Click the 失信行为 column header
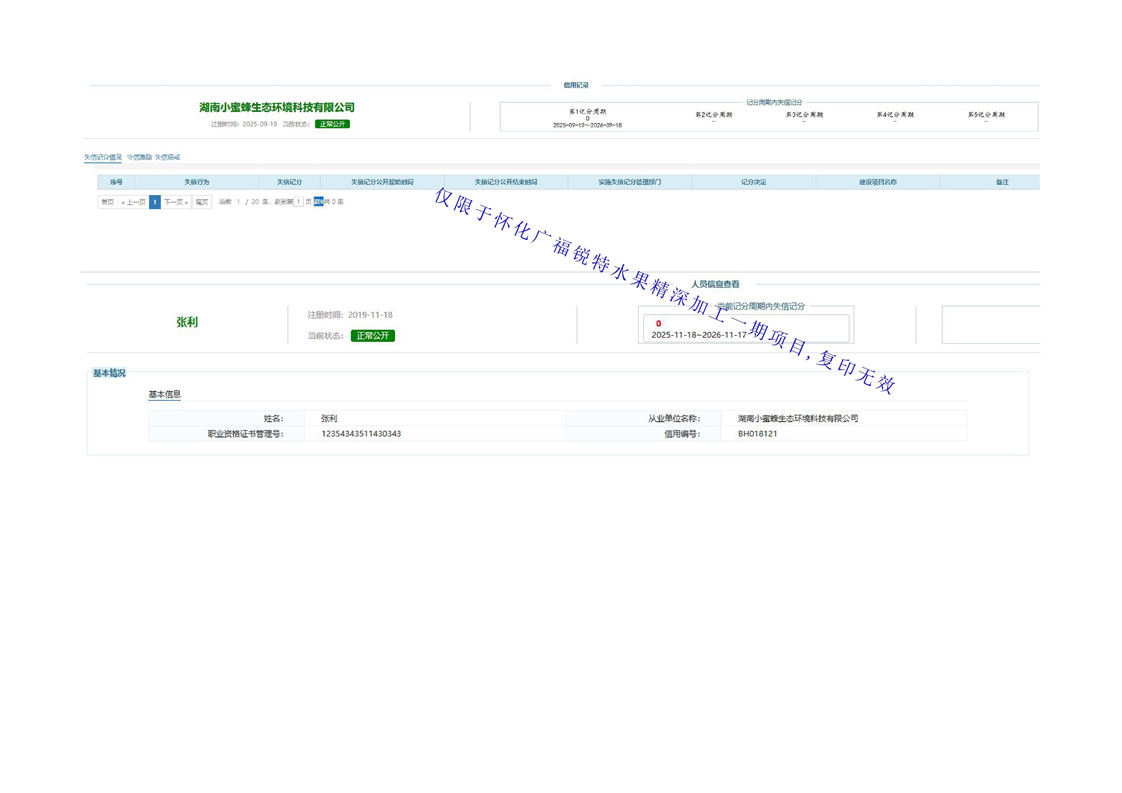The height and width of the screenshot is (793, 1122). pyautogui.click(x=197, y=183)
